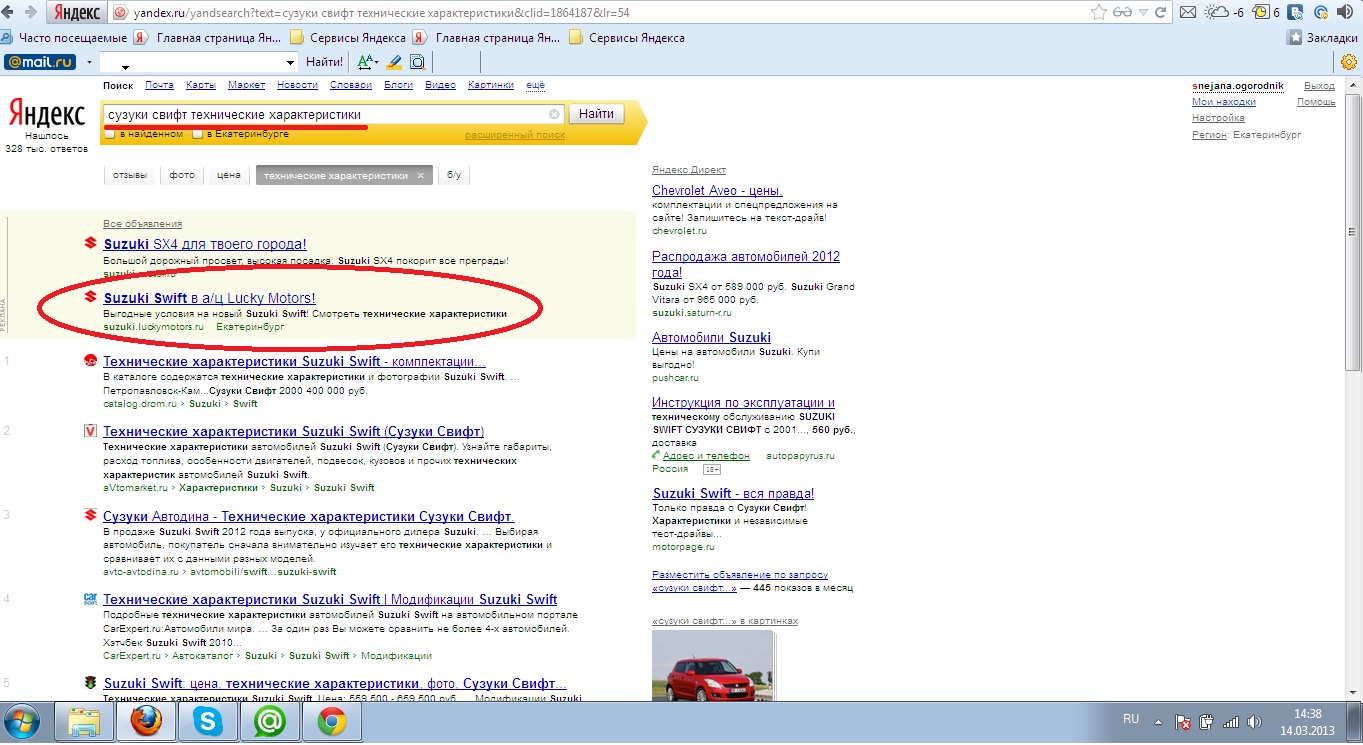Click the @mail.ru logo button
1363x745 pixels.
click(x=40, y=62)
